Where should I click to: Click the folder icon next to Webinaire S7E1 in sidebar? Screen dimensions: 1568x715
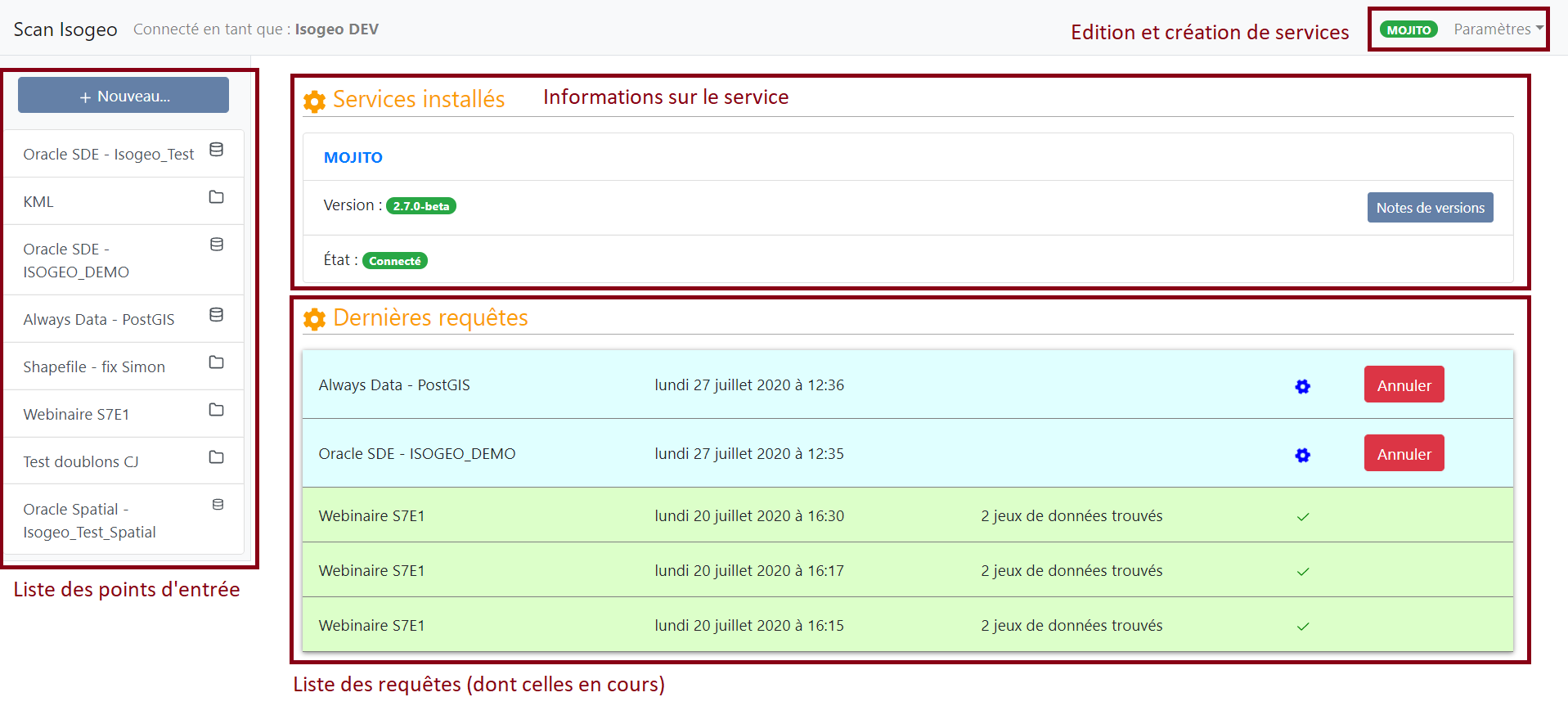[x=216, y=410]
